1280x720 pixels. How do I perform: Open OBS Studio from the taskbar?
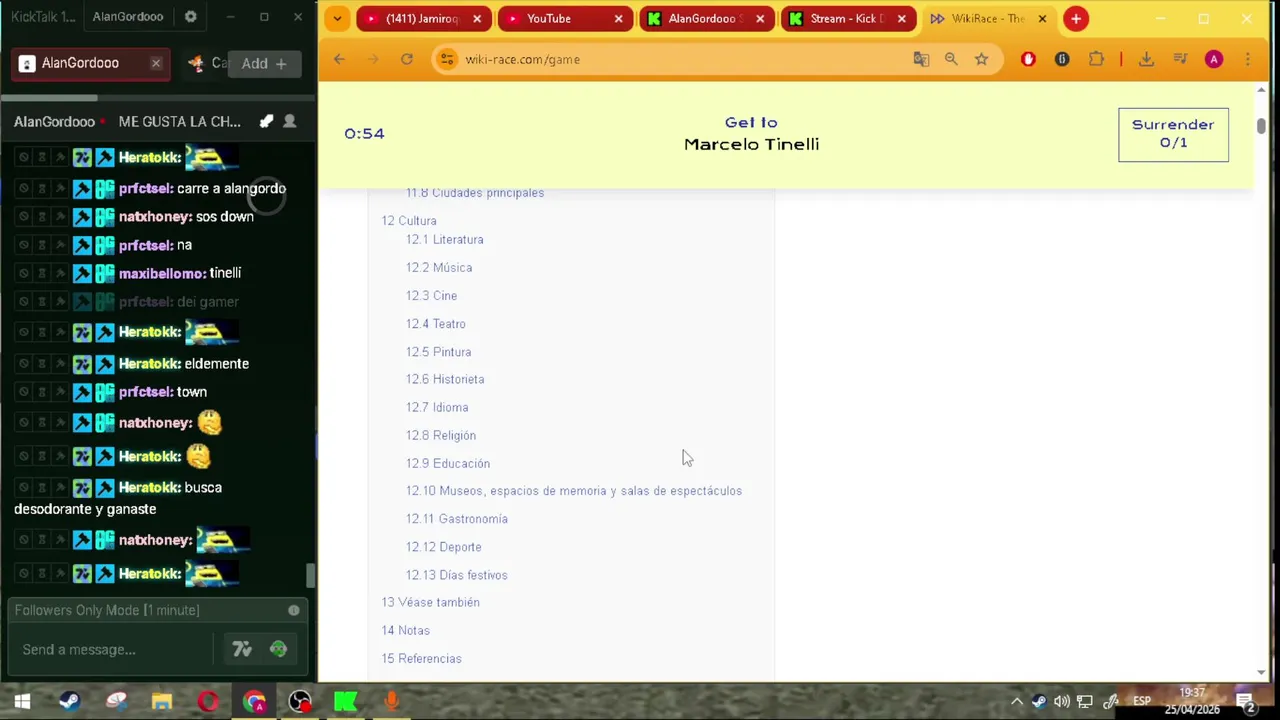tap(300, 701)
